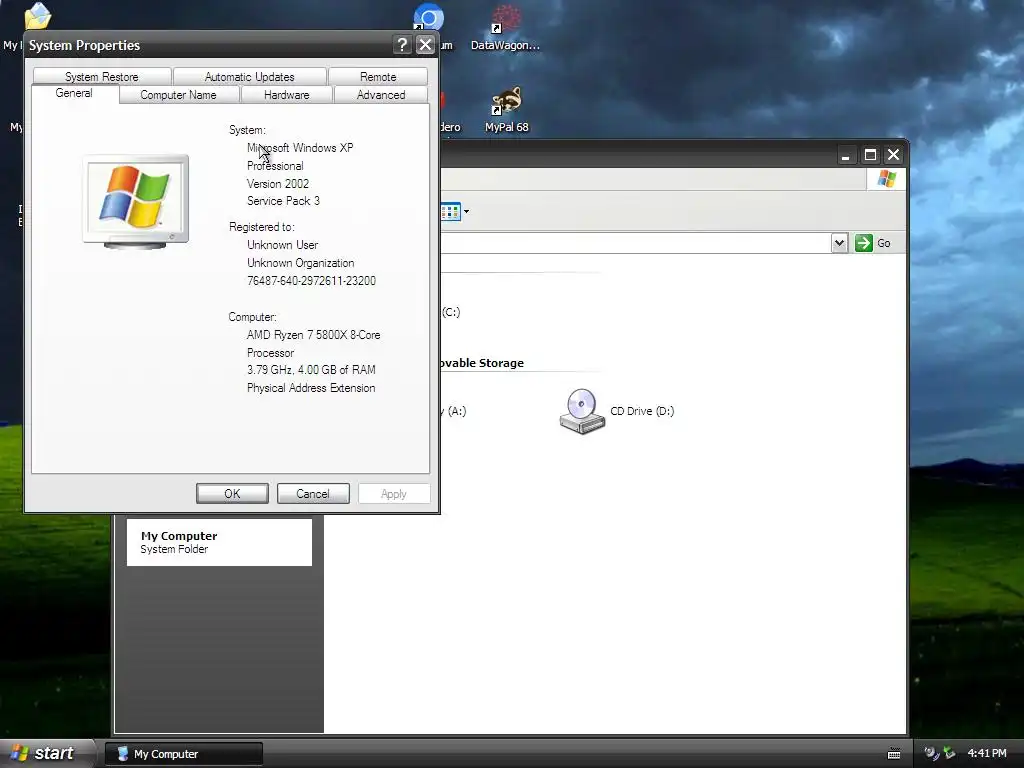Select the DataWagon desktop shortcut
Viewport: 1024px width, 768px height.
coord(505,27)
